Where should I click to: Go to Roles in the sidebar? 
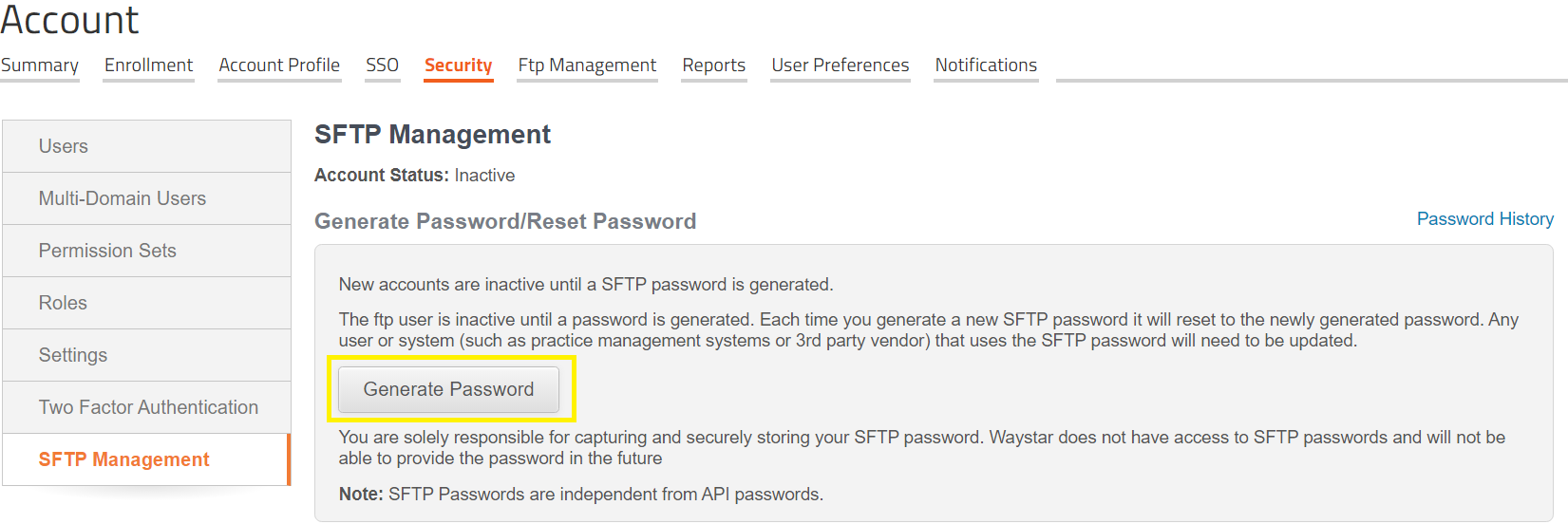click(63, 303)
